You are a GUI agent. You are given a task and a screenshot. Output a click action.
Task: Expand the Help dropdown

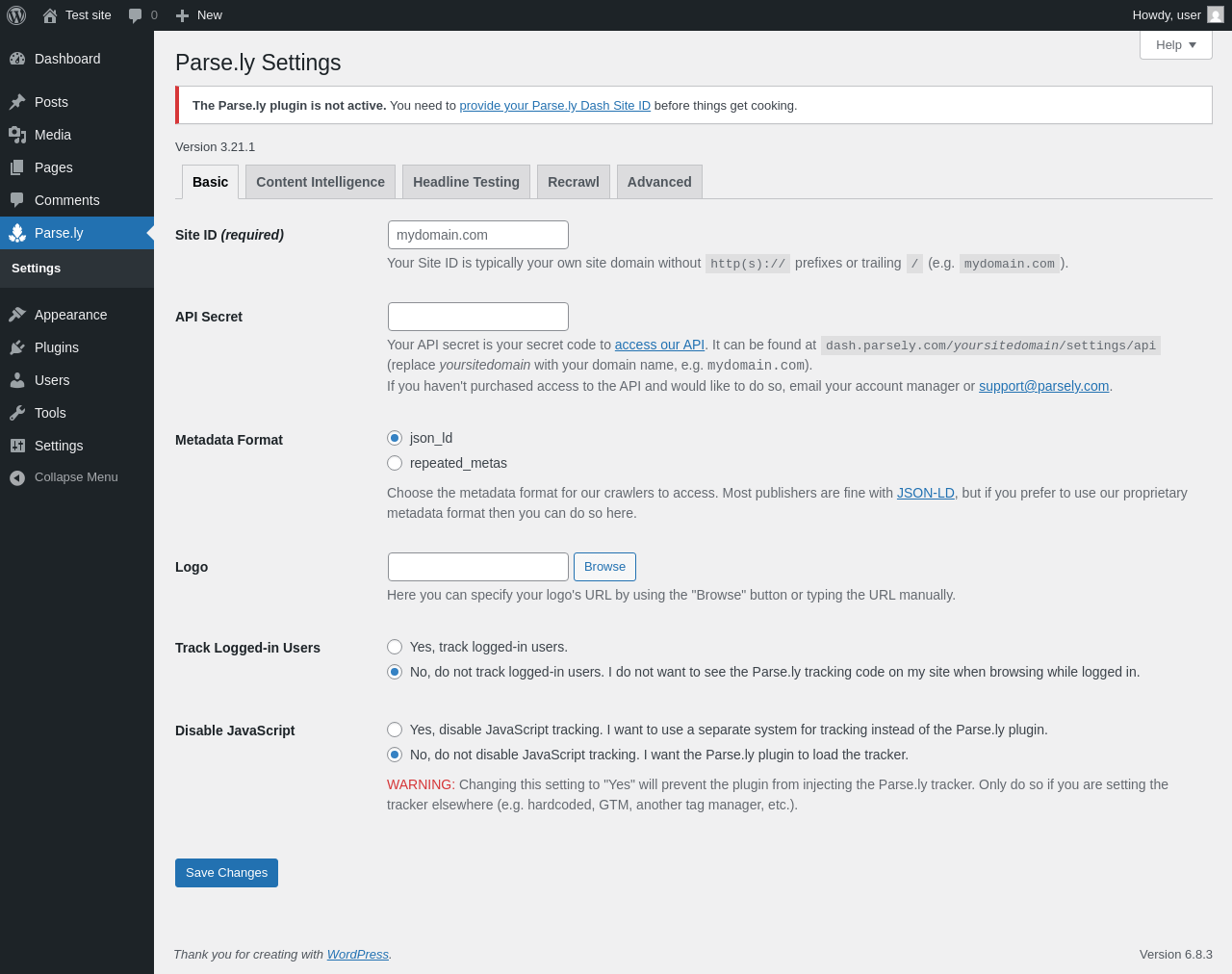point(1175,45)
